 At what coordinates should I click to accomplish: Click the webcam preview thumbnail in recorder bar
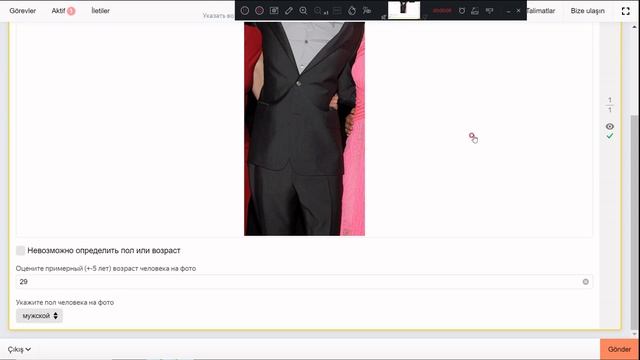(404, 10)
